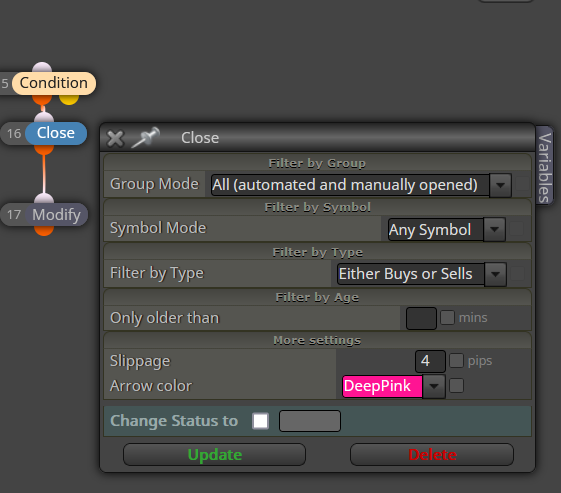
Task: Click input connector atop Modify block
Action: pyautogui.click(x=44, y=199)
